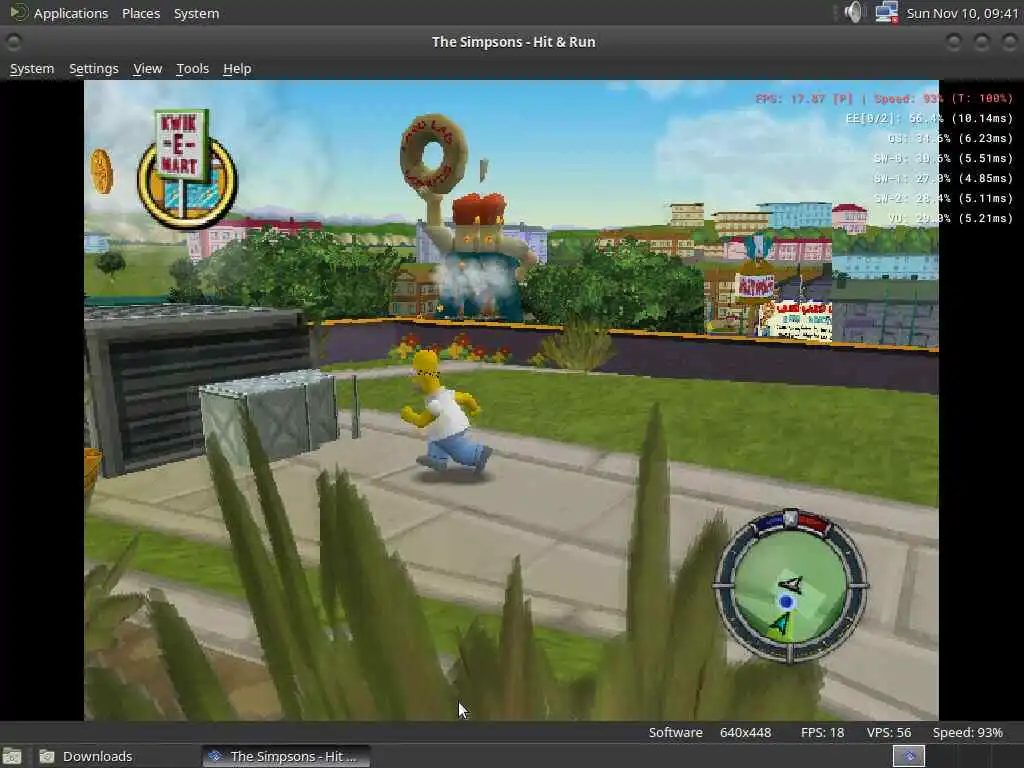Click the Speed: 93% status entry

967,733
